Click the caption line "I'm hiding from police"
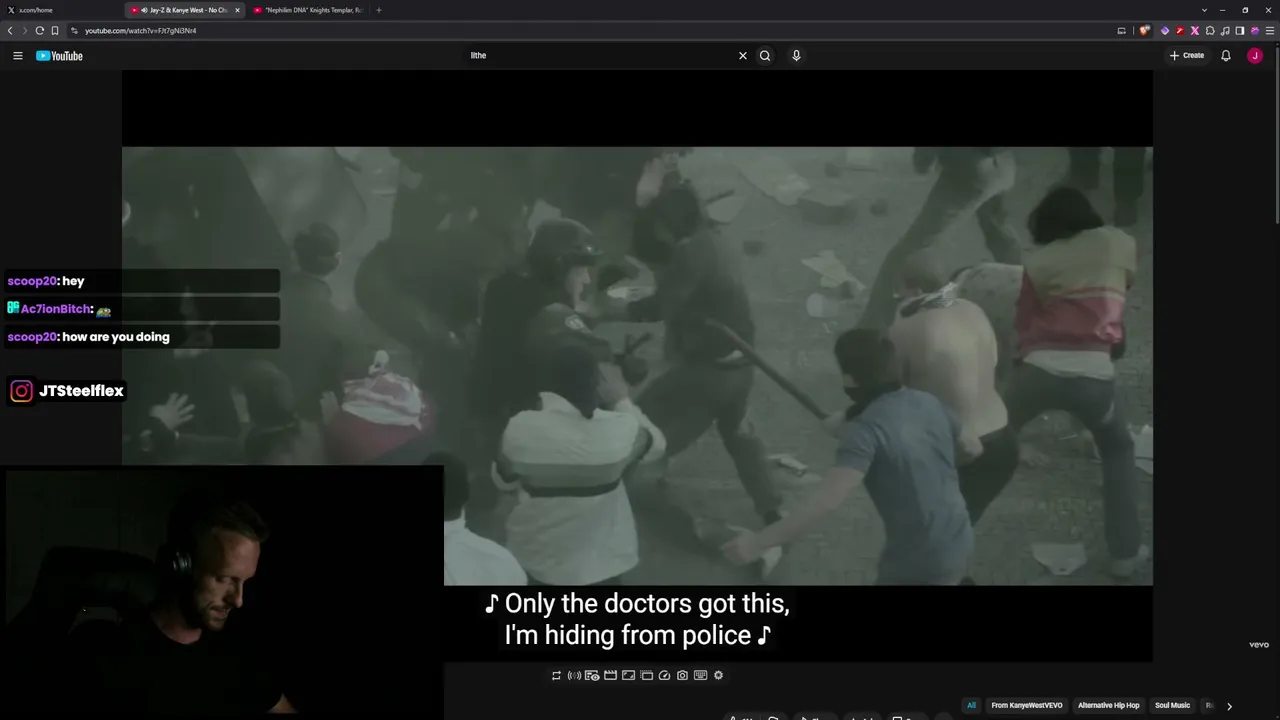 [628, 635]
